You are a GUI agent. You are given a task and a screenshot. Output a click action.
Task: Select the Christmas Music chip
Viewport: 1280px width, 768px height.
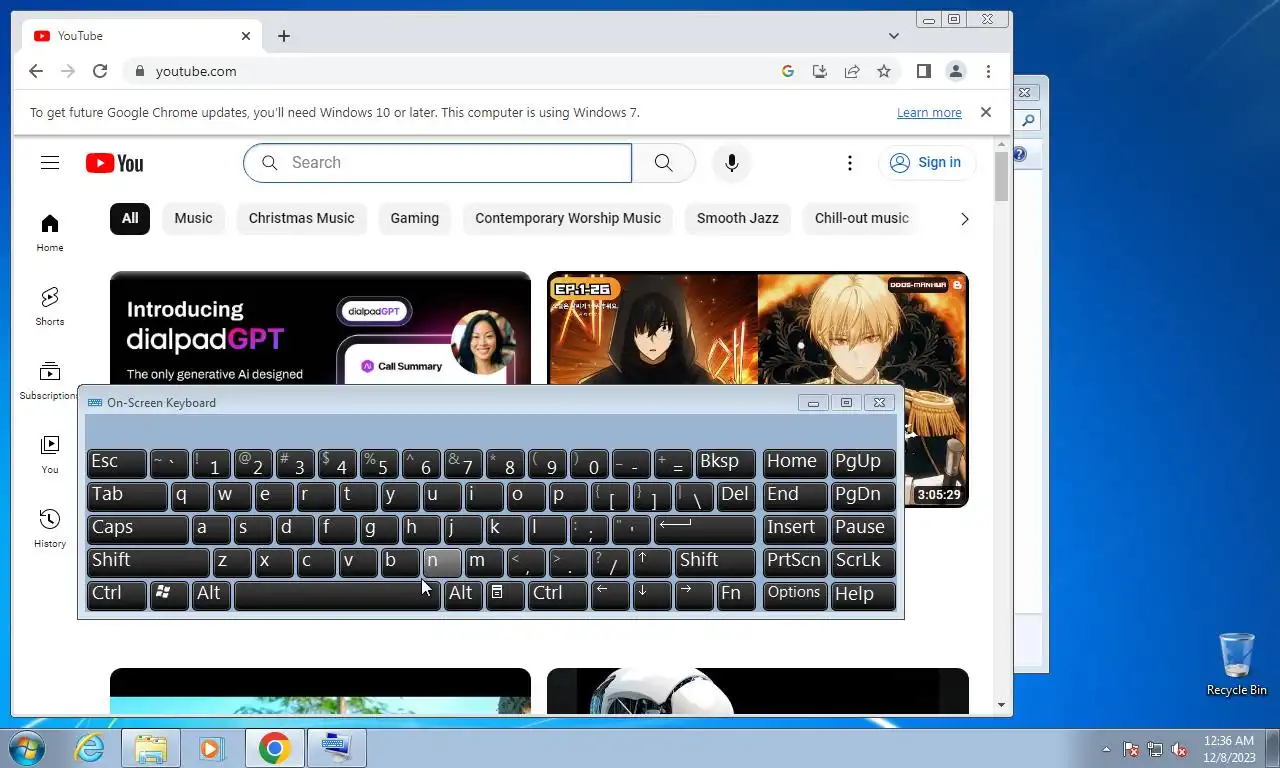(x=301, y=218)
